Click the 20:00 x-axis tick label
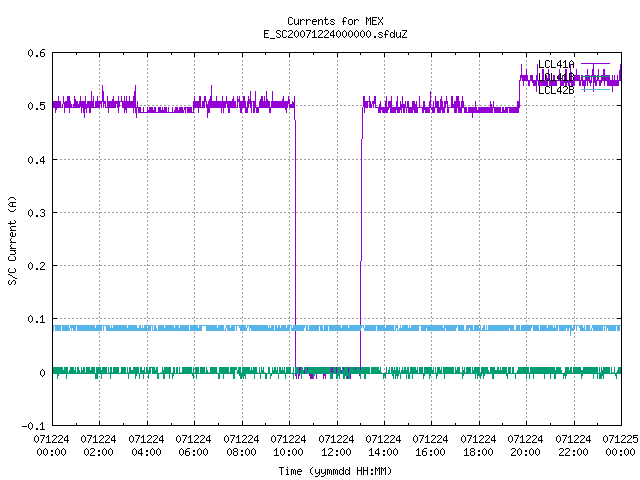The height and width of the screenshot is (480, 640). point(525,452)
